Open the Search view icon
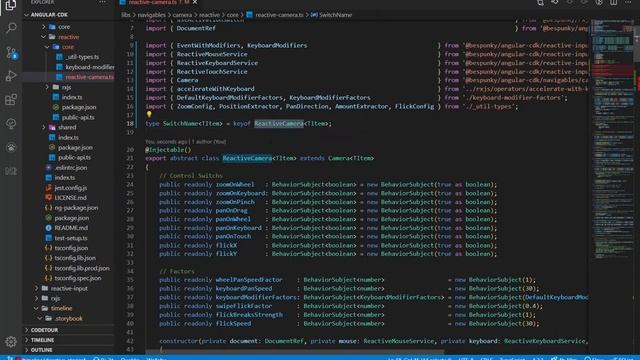This screenshot has height=360, width=640. 11,28
